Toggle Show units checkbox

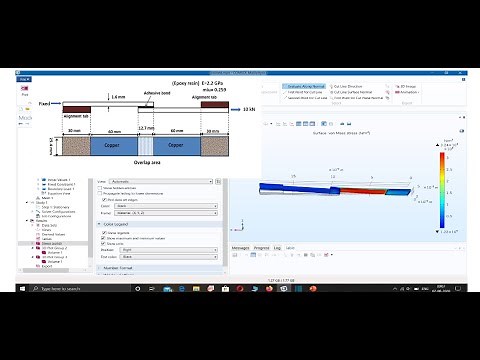[x=103, y=244]
